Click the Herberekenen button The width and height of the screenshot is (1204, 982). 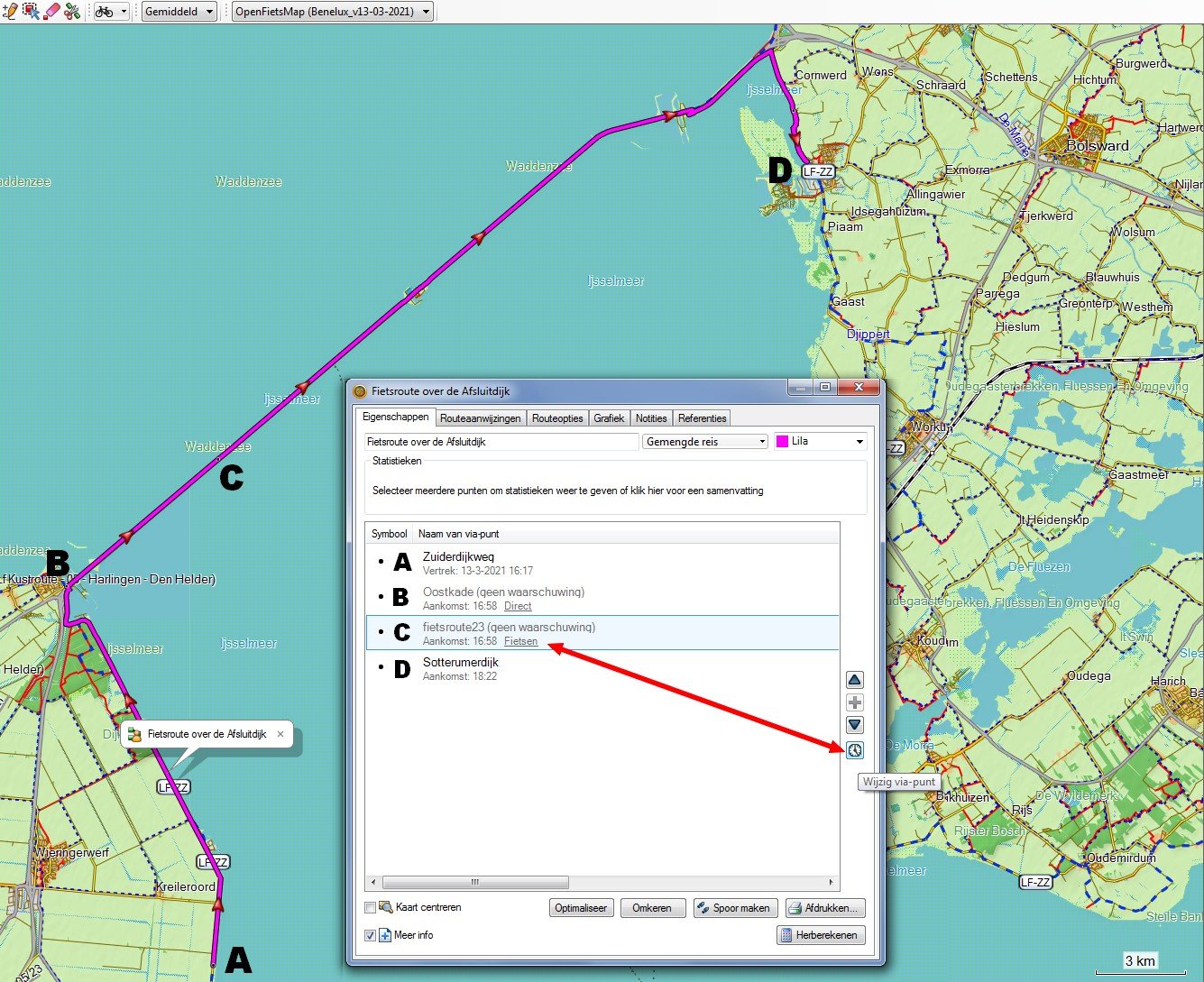coord(821,935)
